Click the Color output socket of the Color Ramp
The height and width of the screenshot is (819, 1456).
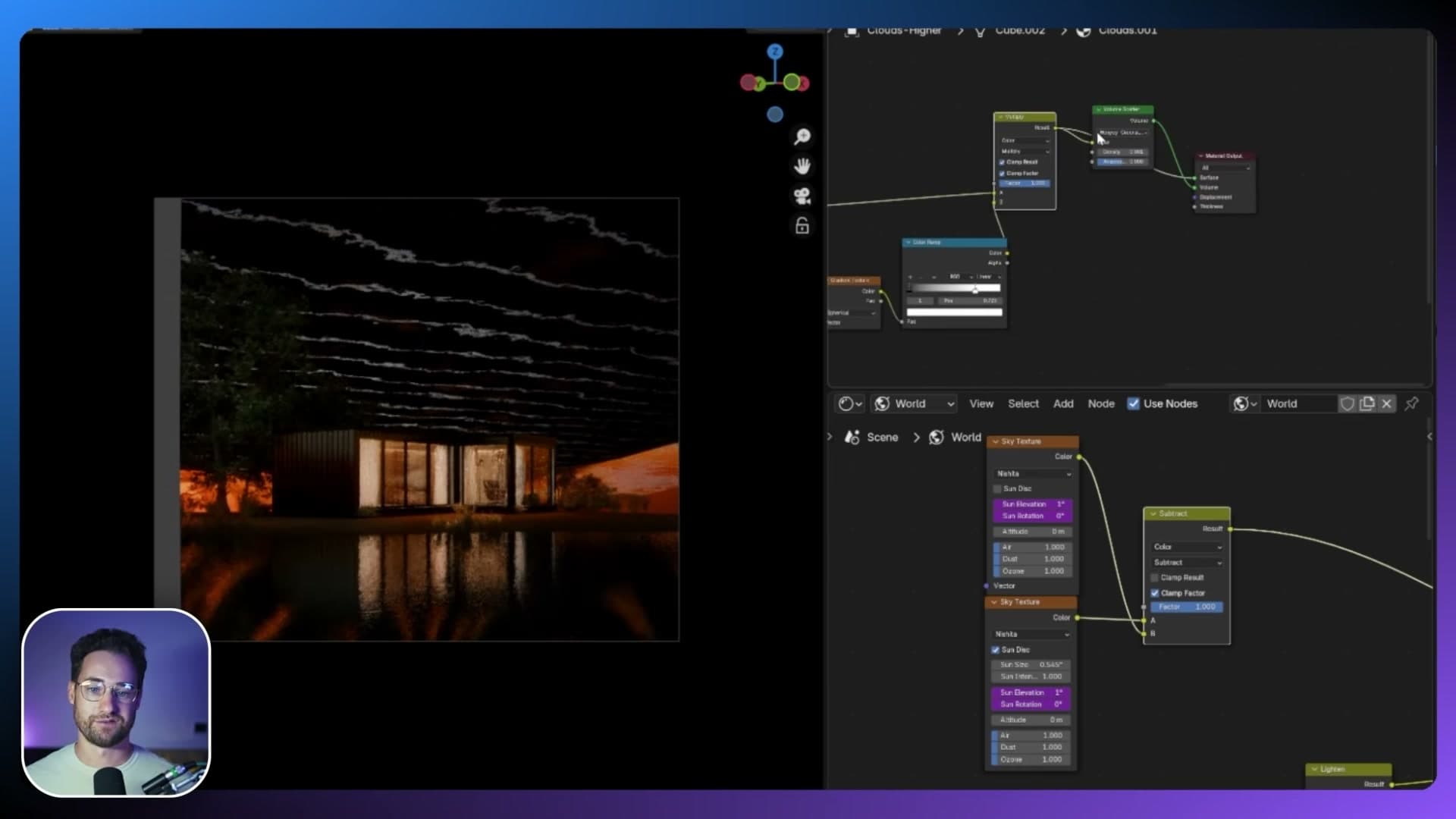1007,253
